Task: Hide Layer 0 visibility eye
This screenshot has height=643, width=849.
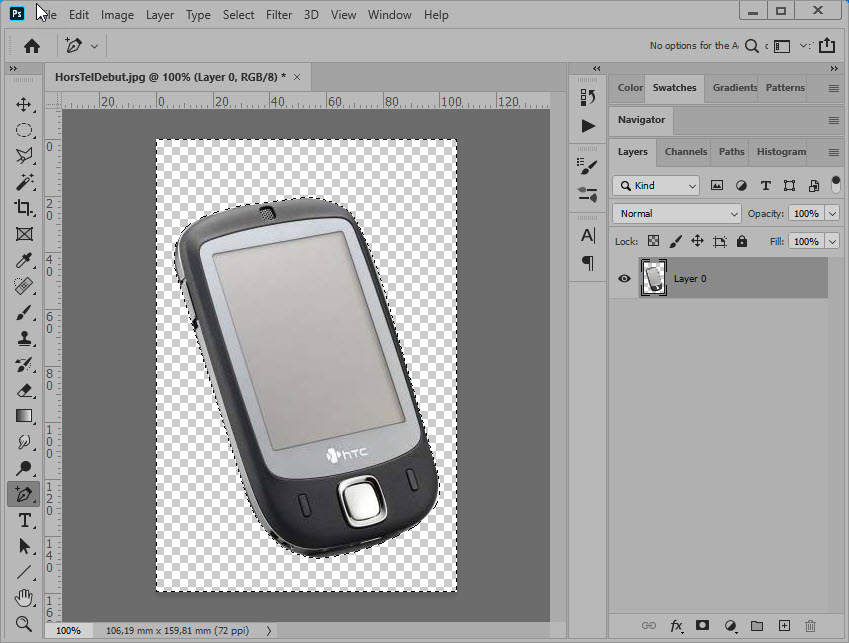Action: (624, 278)
